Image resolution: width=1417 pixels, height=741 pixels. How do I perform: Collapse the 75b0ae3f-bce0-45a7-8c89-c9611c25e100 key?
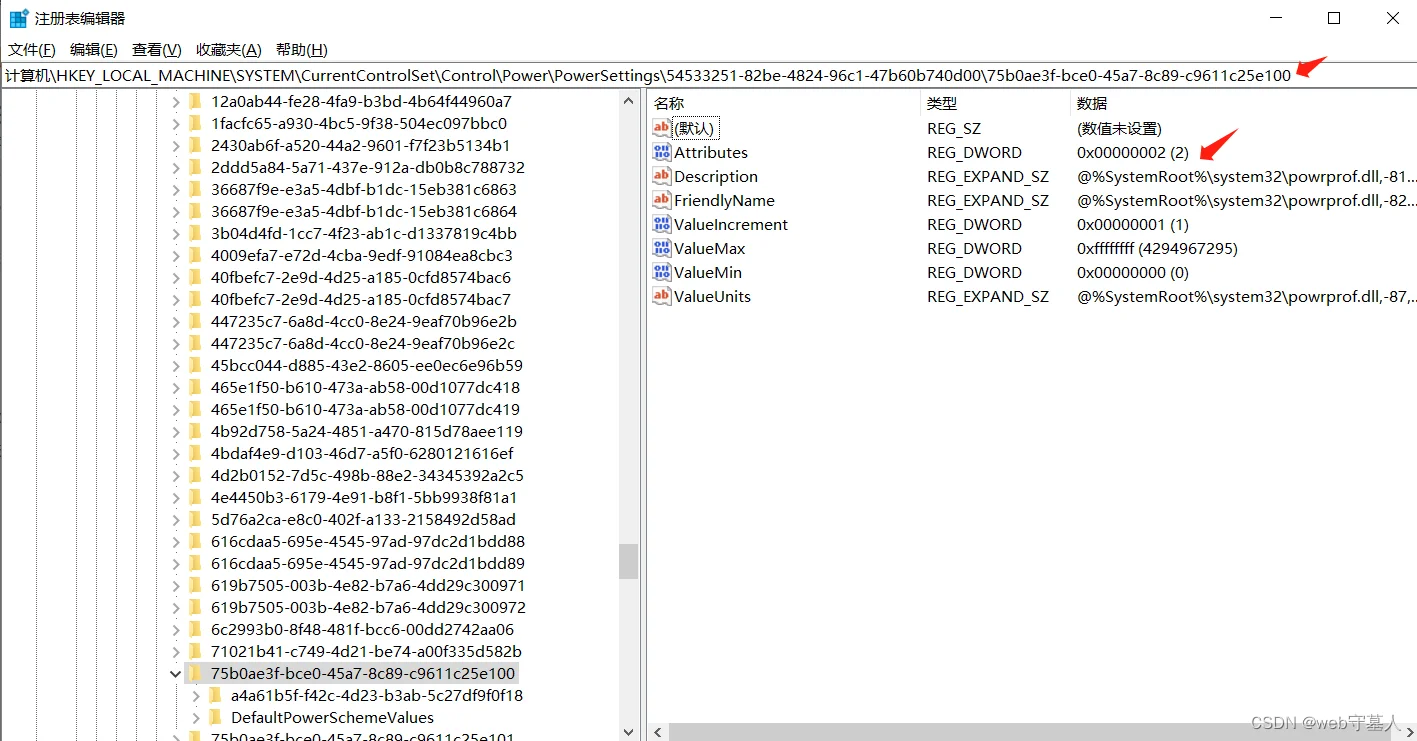tap(176, 674)
